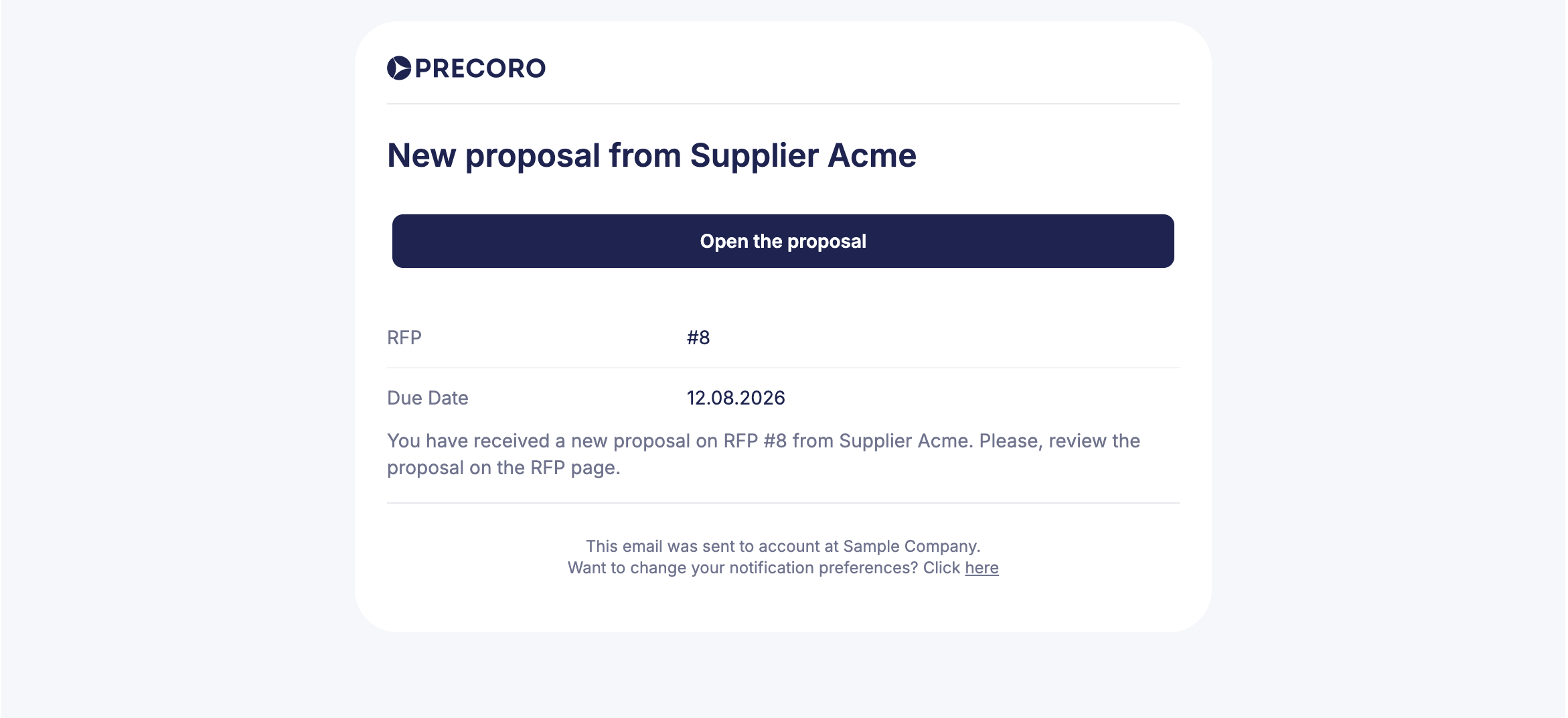Click the divider line above the footer text

click(783, 503)
